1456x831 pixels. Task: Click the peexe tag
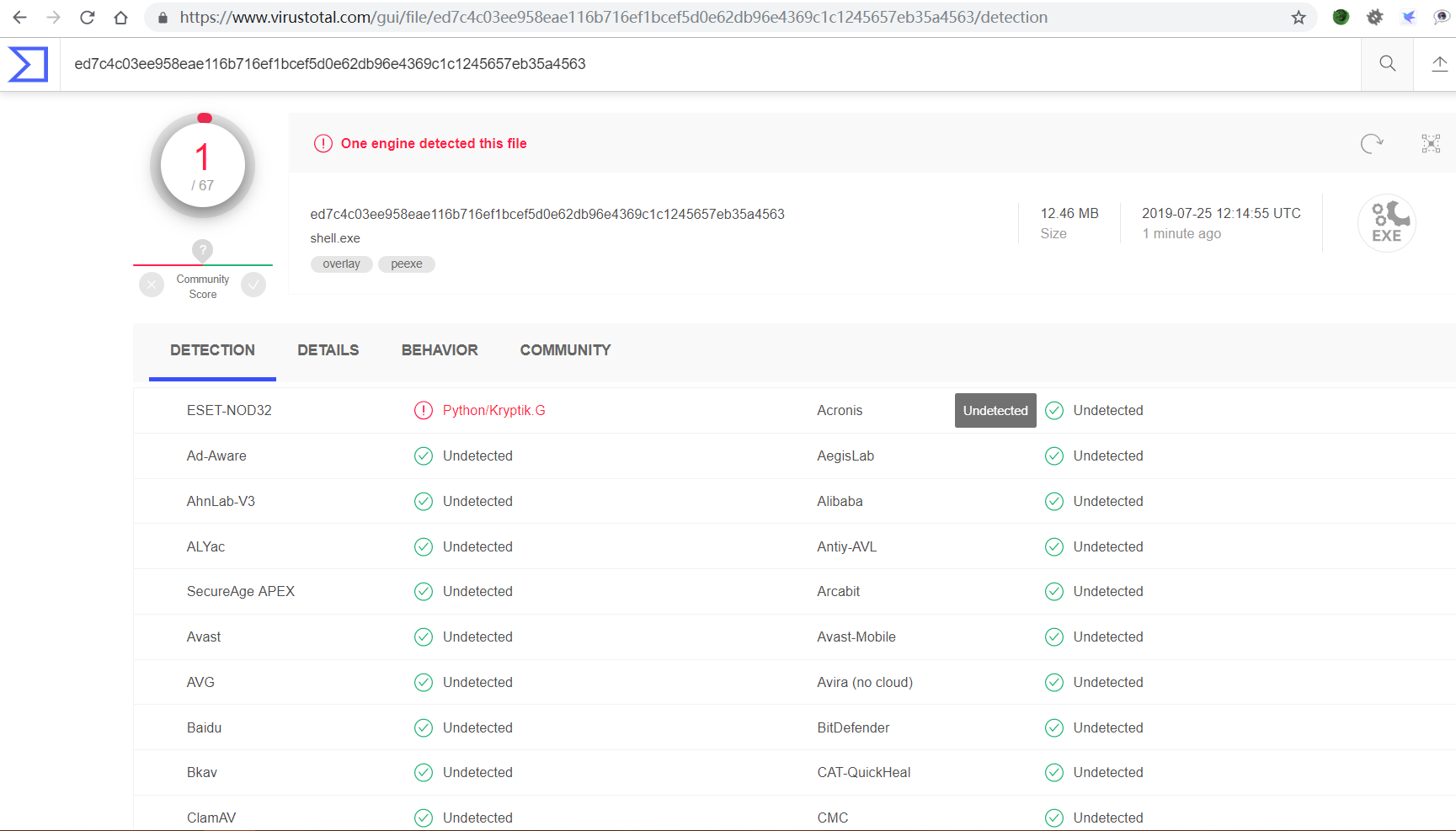pos(407,264)
